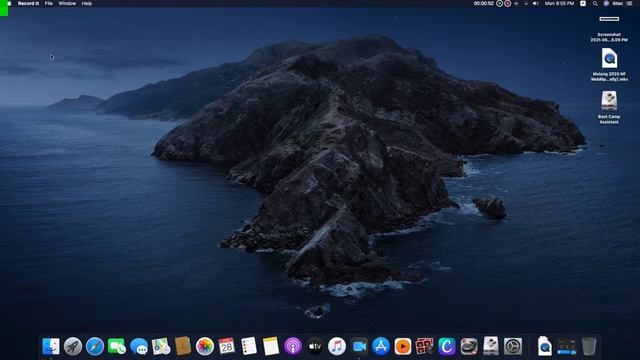
Task: Open the File menu
Action: click(x=49, y=3)
